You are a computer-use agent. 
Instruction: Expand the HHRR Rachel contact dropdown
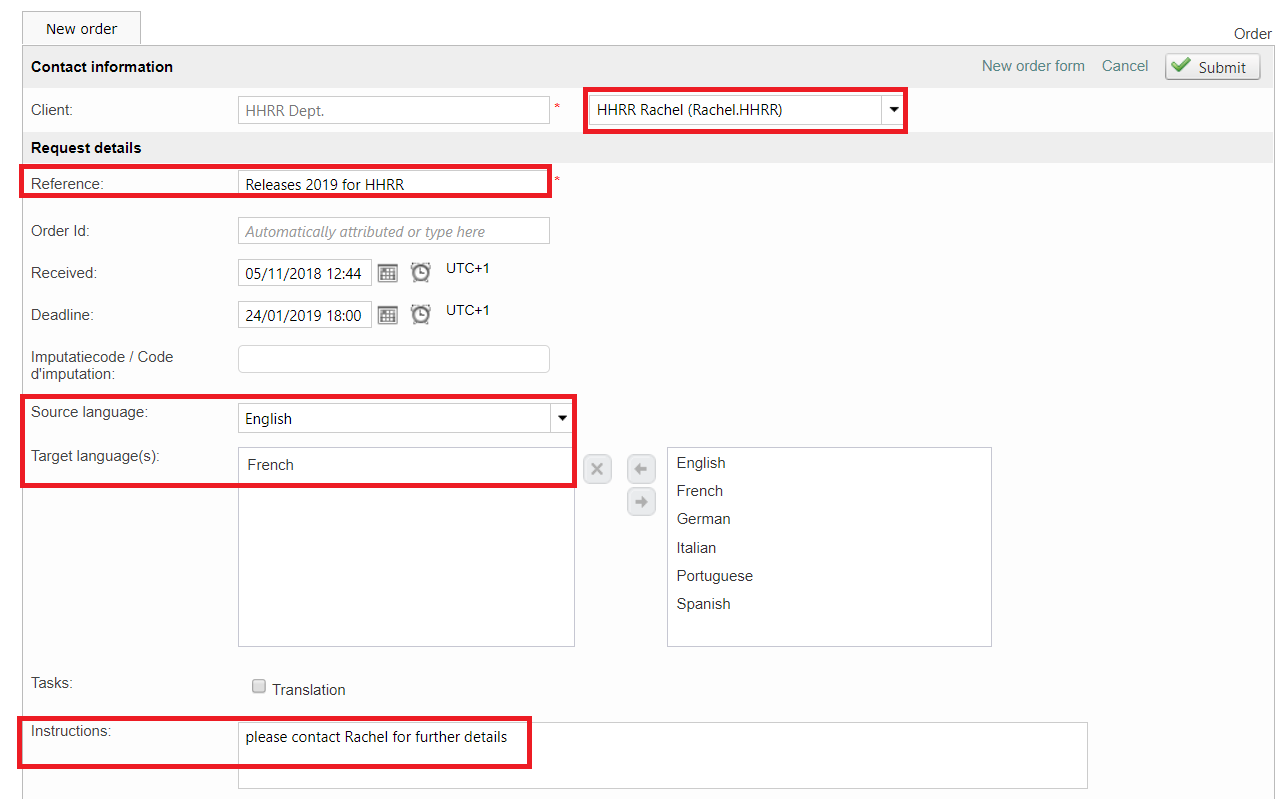(x=893, y=110)
